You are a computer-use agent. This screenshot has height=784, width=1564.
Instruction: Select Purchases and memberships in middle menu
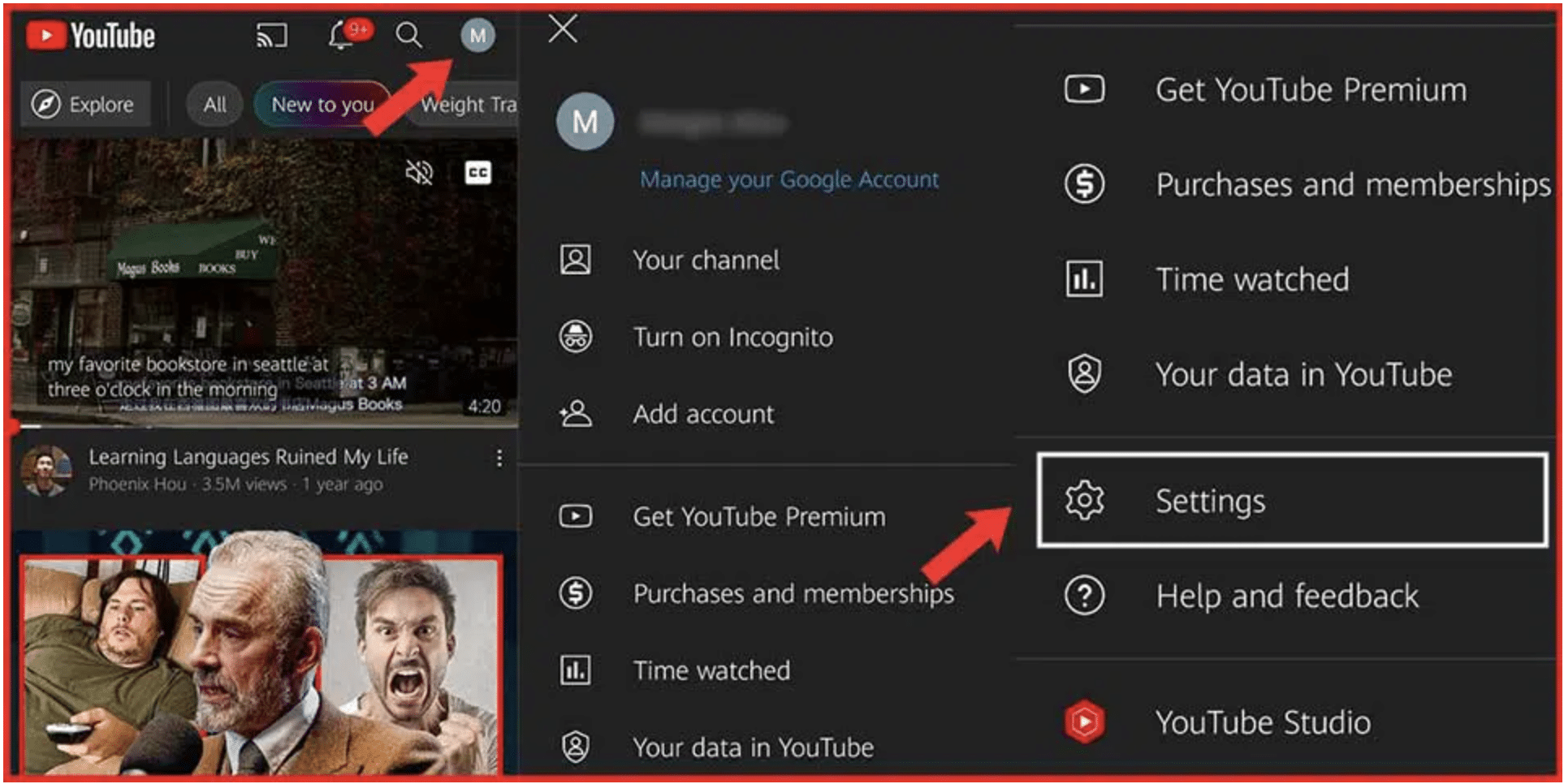(793, 594)
